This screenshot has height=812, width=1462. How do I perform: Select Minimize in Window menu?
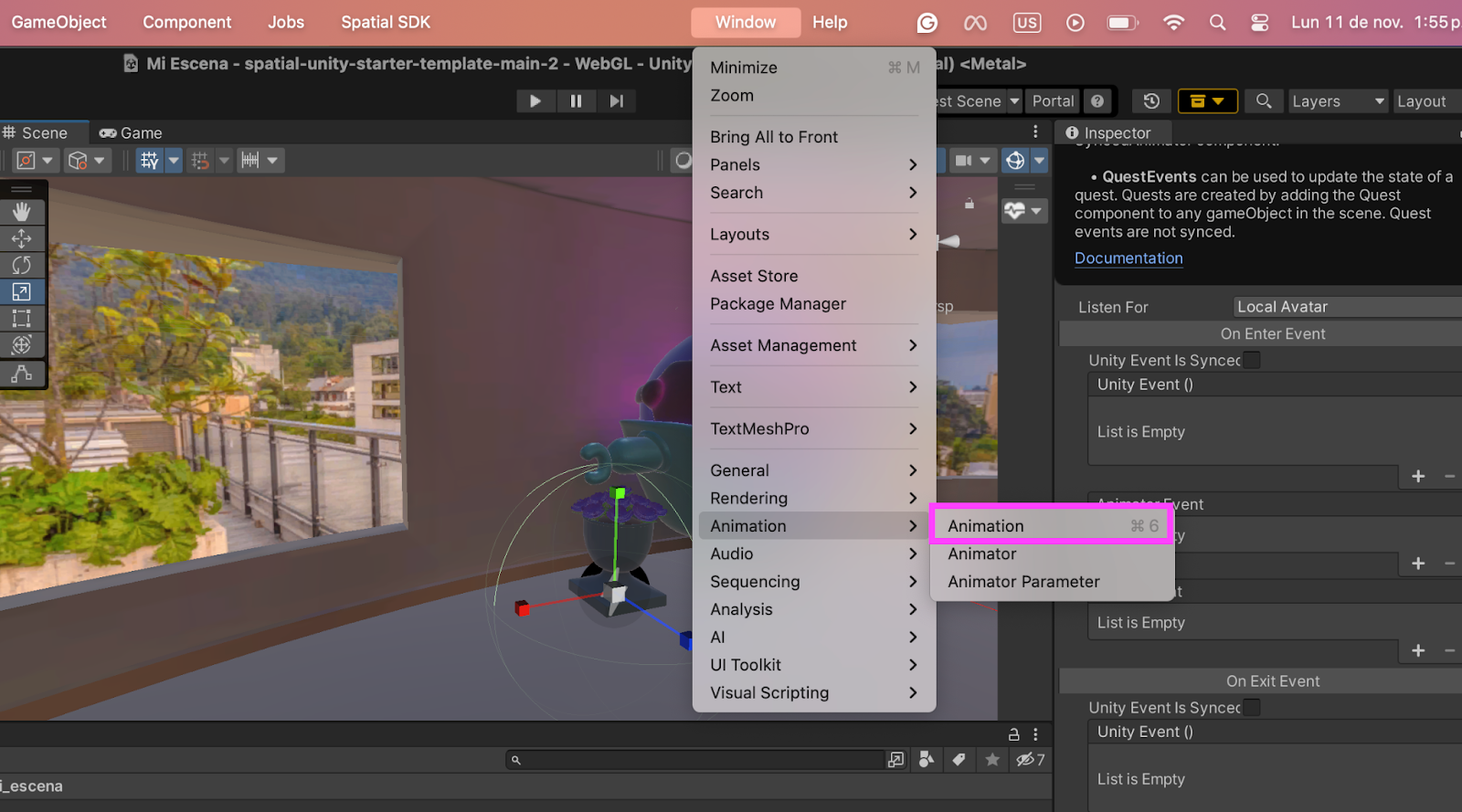click(x=814, y=68)
